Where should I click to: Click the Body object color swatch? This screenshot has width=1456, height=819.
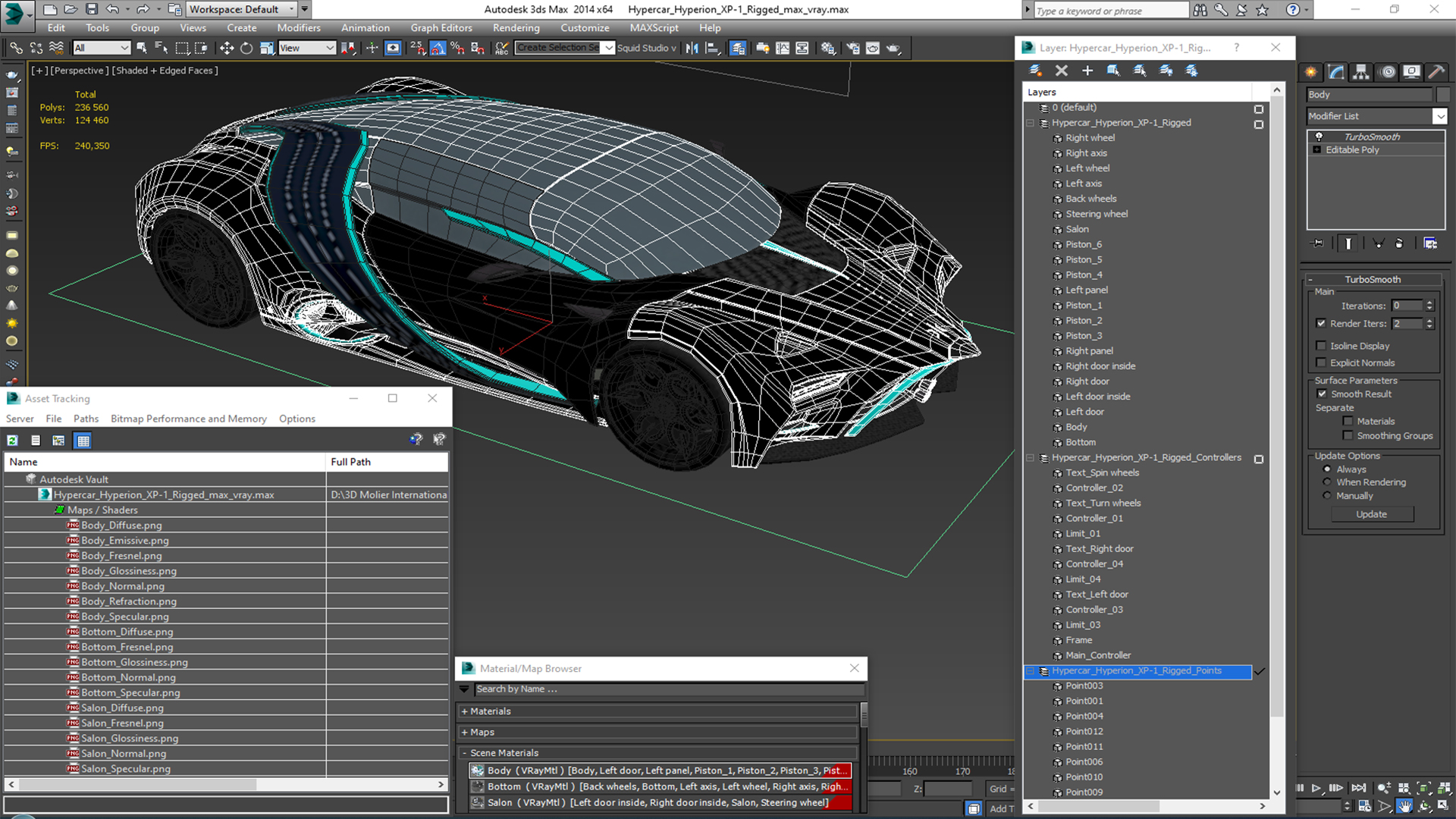coord(1442,95)
